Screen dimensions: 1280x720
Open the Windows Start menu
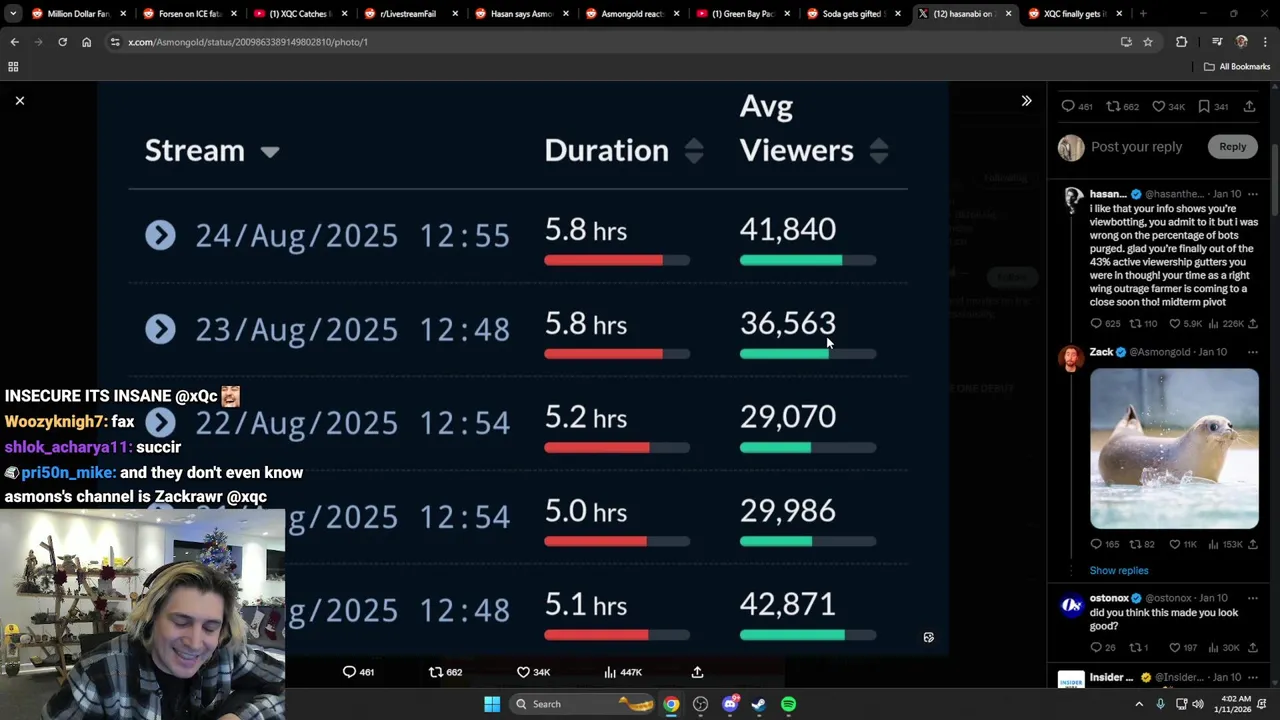[x=492, y=704]
